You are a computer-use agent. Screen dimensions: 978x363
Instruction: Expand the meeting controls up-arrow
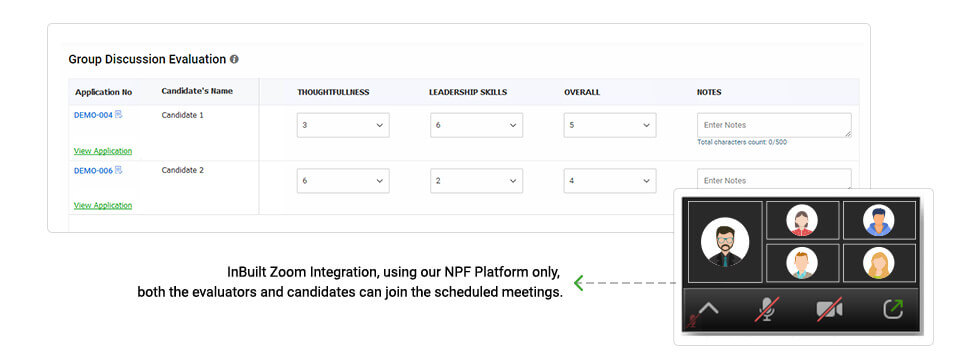tap(709, 309)
